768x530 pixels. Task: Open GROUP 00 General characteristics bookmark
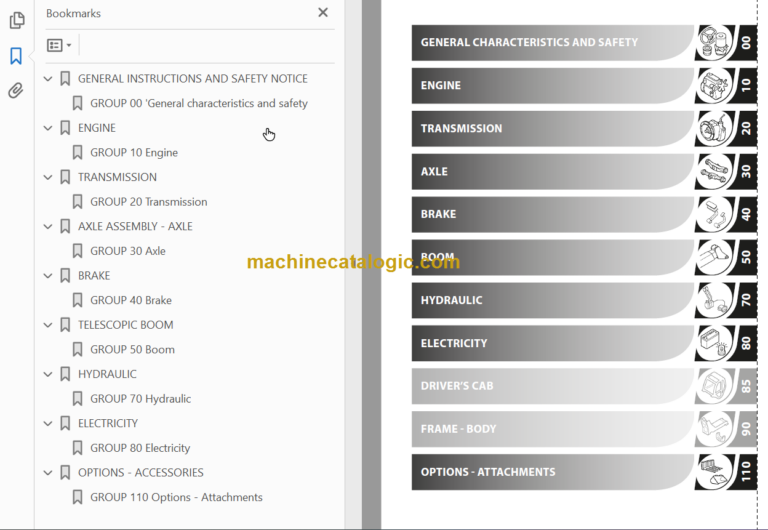pyautogui.click(x=199, y=103)
